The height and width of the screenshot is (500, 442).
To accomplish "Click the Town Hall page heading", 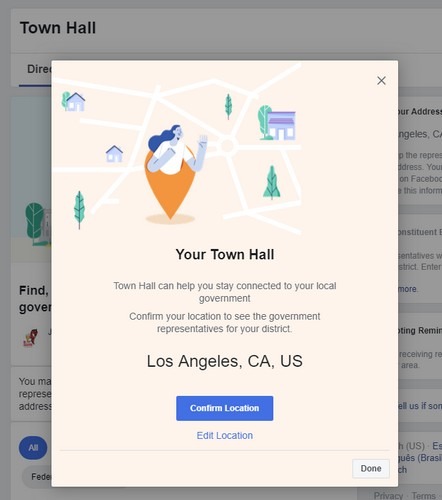I will coord(58,28).
